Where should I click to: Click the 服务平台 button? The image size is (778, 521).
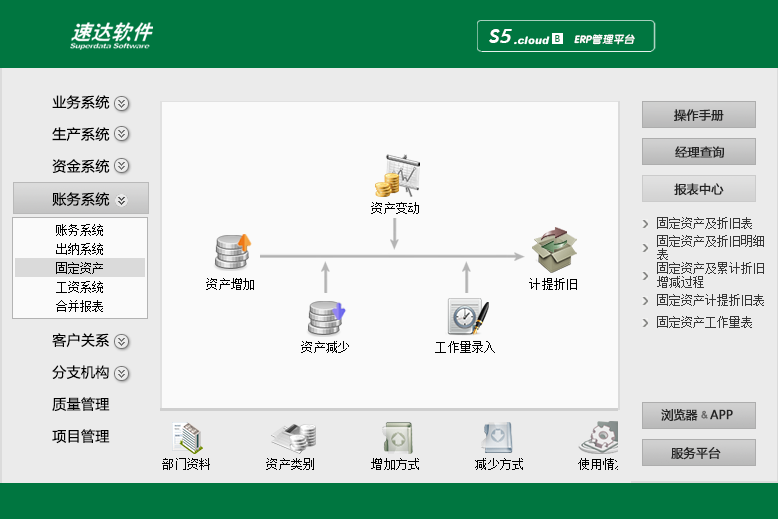tap(699, 453)
